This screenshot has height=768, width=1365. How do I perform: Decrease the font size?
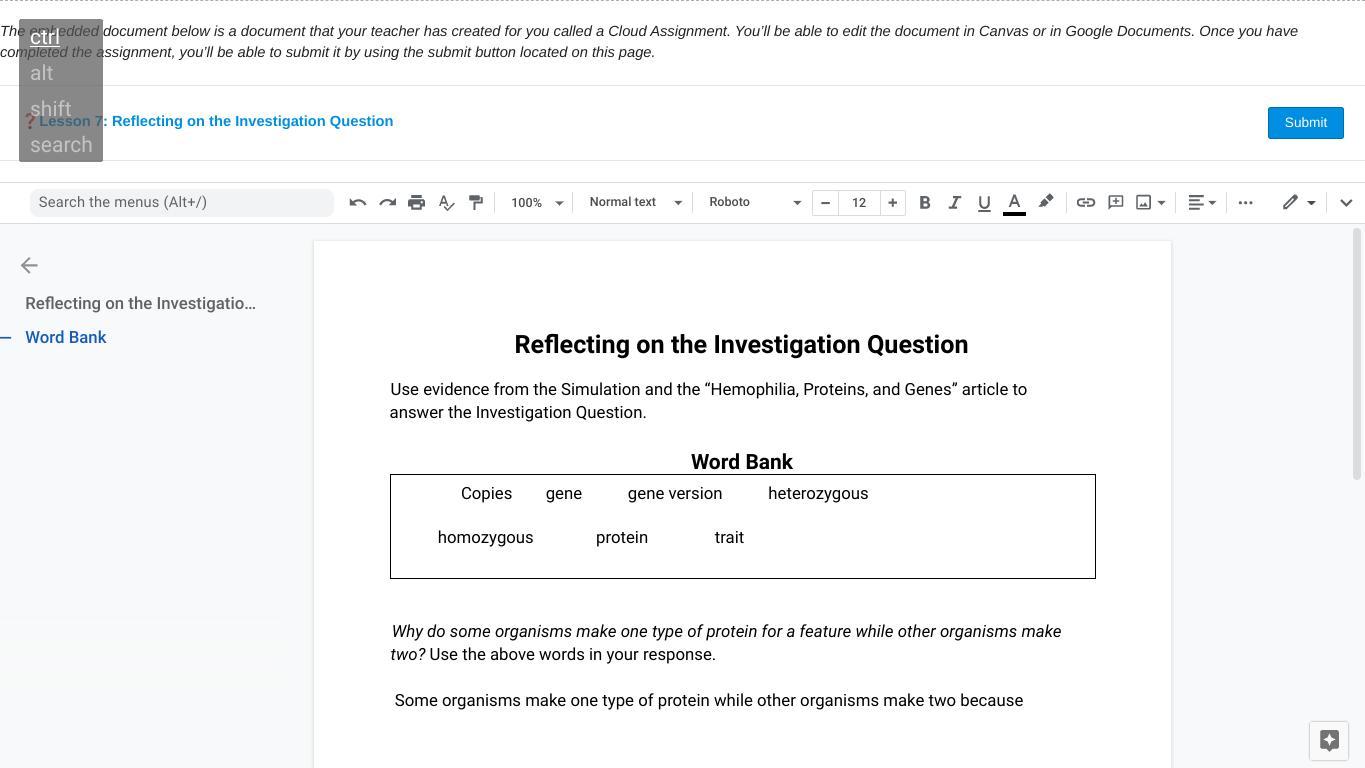825,202
